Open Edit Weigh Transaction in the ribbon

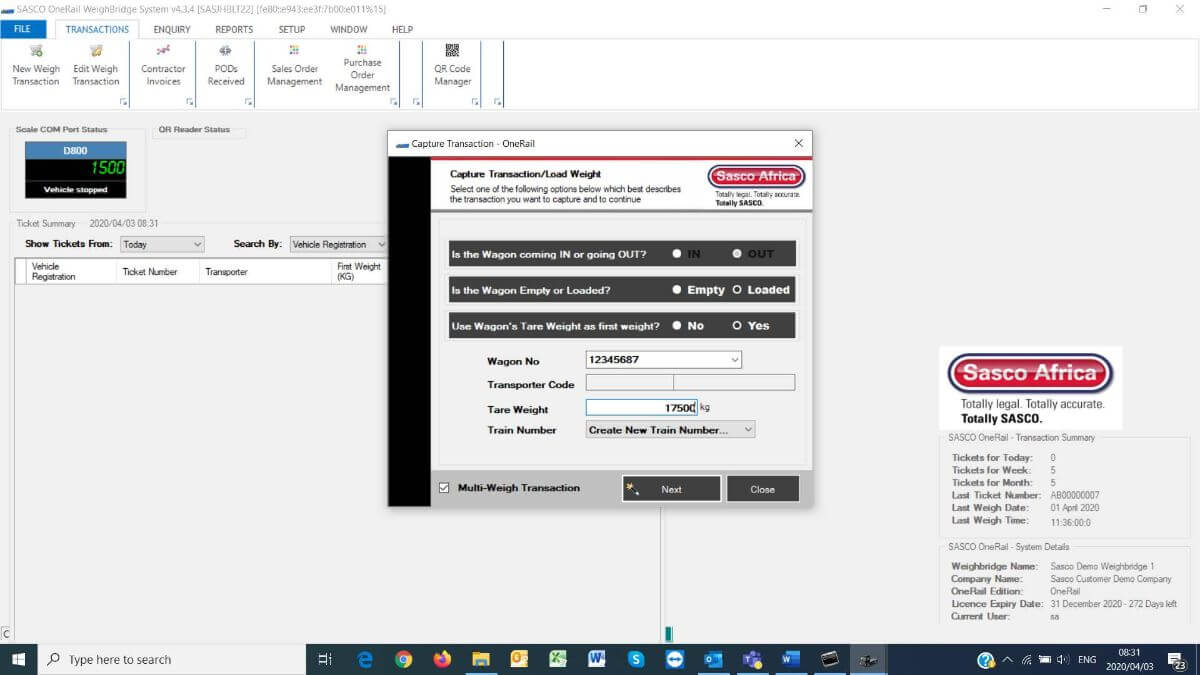96,65
